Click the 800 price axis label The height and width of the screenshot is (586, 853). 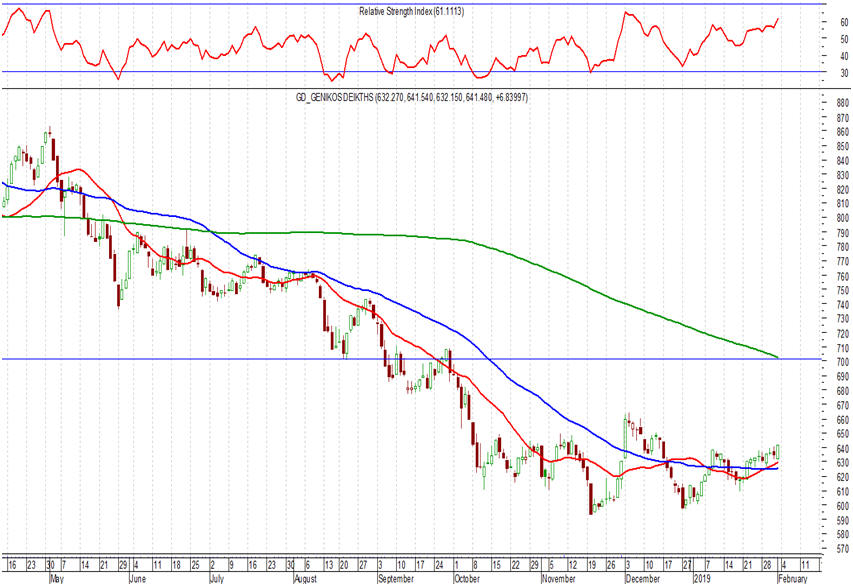[843, 218]
